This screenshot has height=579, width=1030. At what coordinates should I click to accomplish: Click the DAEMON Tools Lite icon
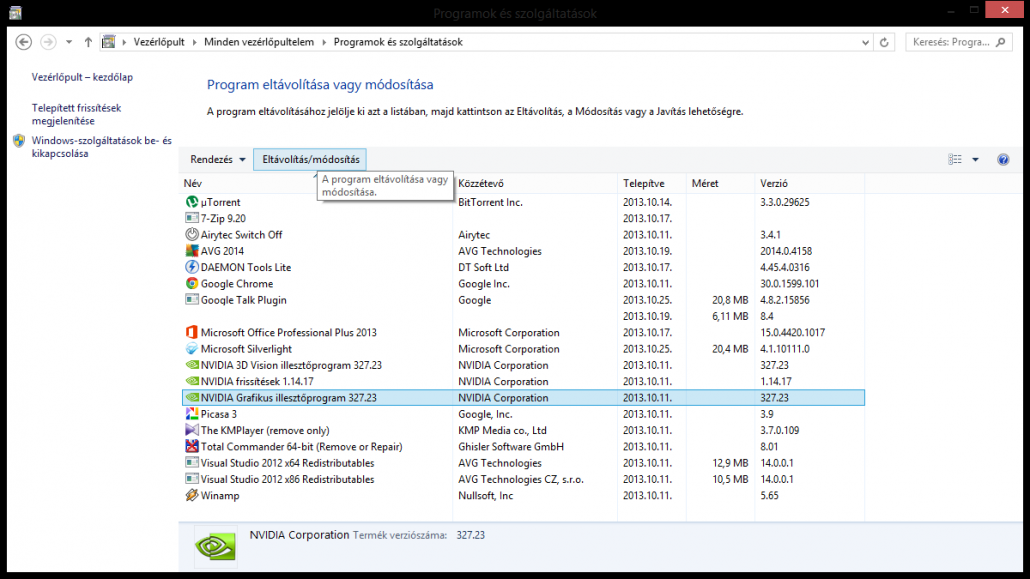pos(192,267)
